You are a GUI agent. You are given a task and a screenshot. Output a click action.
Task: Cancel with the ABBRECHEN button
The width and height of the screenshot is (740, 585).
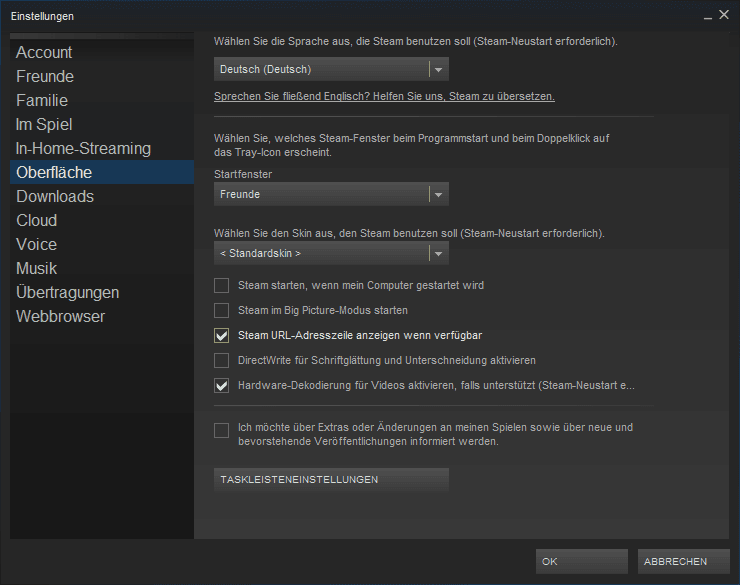[x=684, y=561]
